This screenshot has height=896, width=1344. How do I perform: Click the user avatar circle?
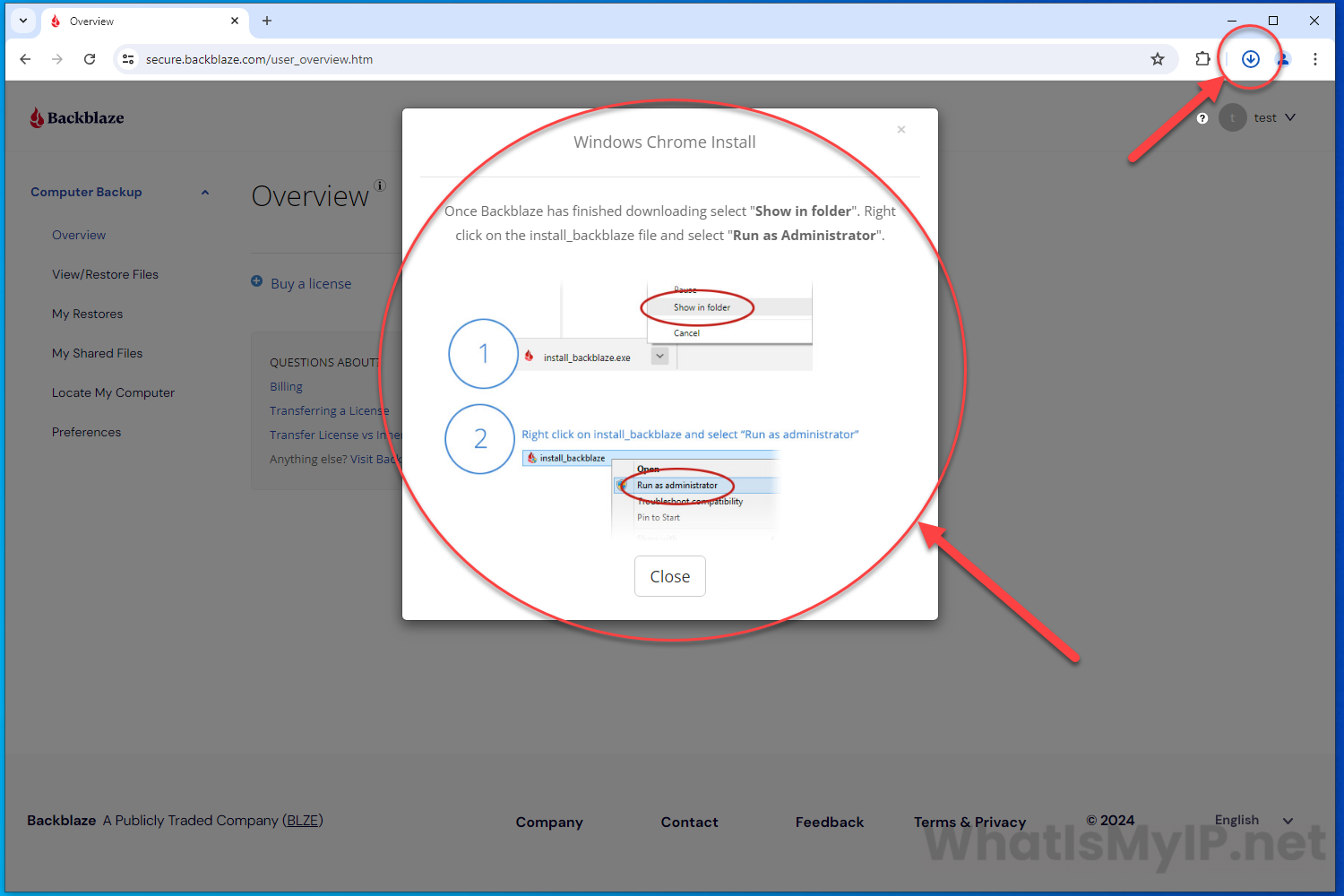point(1233,117)
